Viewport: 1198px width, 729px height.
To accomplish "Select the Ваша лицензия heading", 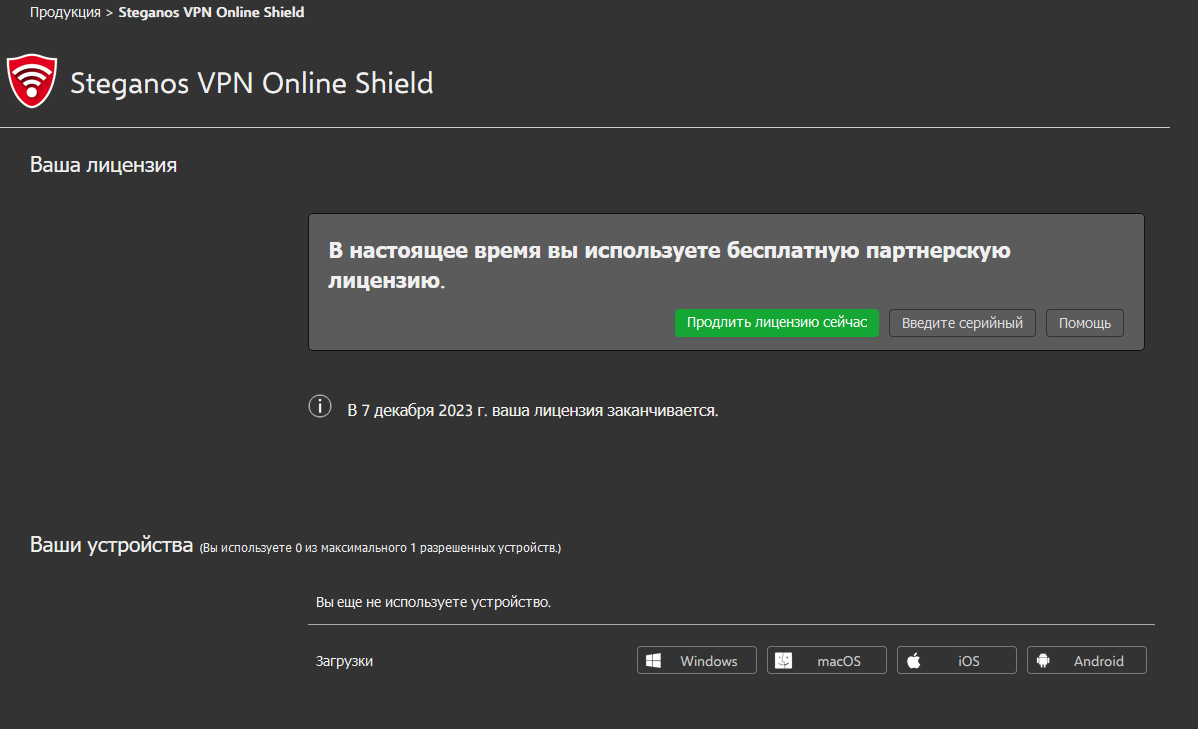I will pyautogui.click(x=103, y=165).
